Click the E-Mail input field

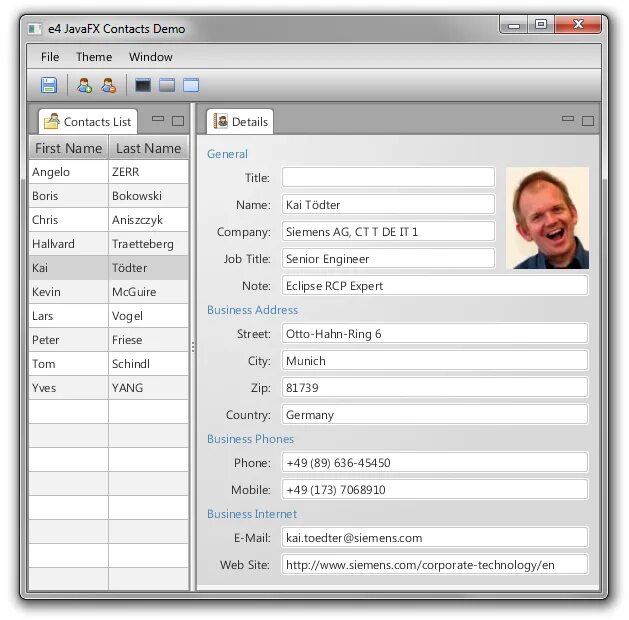[435, 537]
